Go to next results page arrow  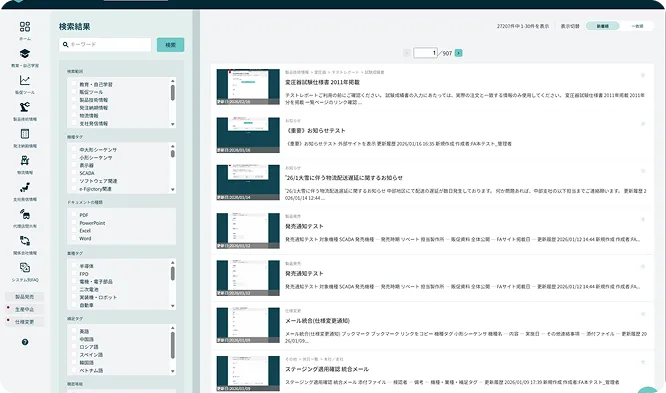tap(458, 53)
